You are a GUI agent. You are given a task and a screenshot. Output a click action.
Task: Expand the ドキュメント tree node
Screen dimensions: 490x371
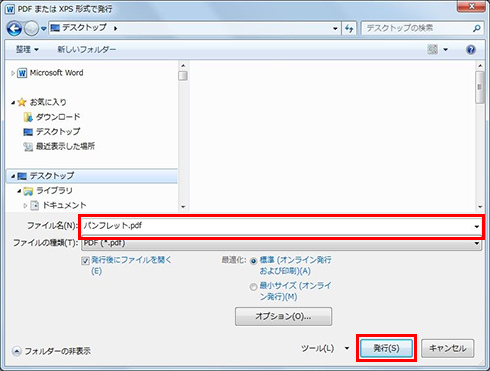[25, 206]
